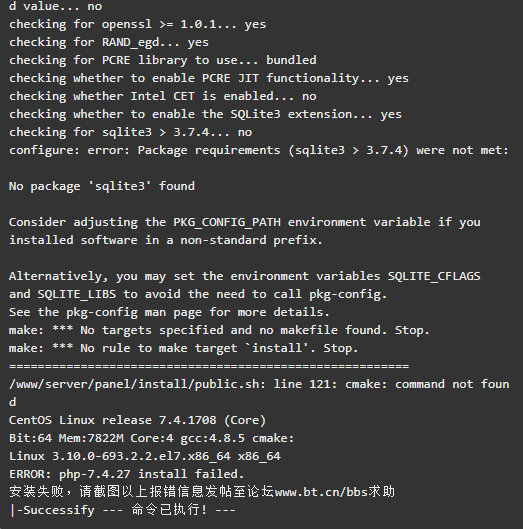The width and height of the screenshot is (523, 529).
Task: Click the SQLITE_CFLAGS variable name
Action: click(x=434, y=276)
